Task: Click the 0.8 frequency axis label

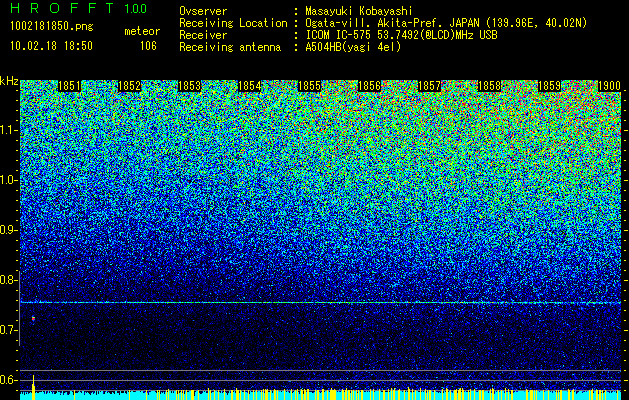Action: (x=8, y=280)
